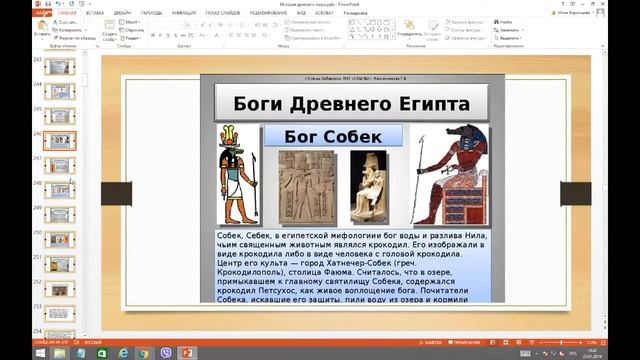Open Заливка фигуры (Shape Fill) dropdown
This screenshot has height=360, width=640.
tap(466, 22)
